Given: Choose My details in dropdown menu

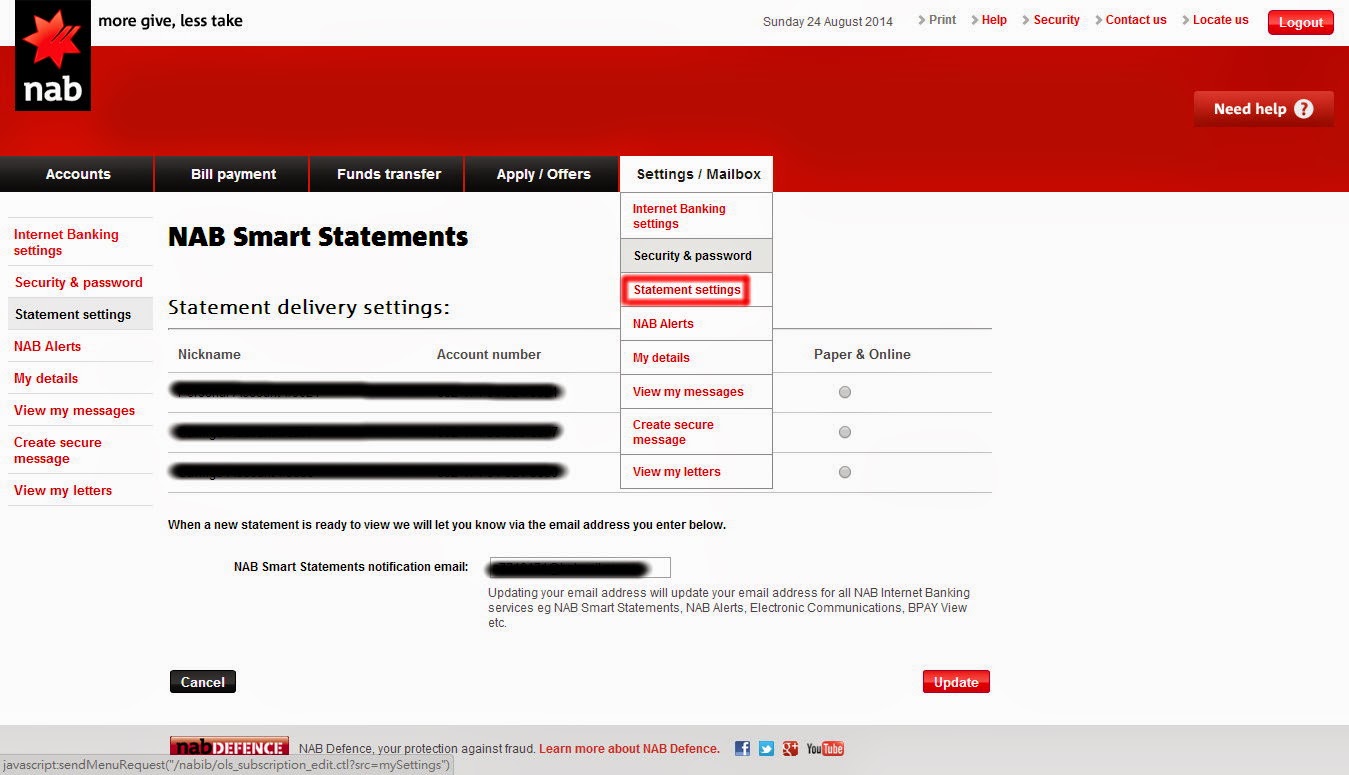Looking at the screenshot, I should pyautogui.click(x=696, y=358).
